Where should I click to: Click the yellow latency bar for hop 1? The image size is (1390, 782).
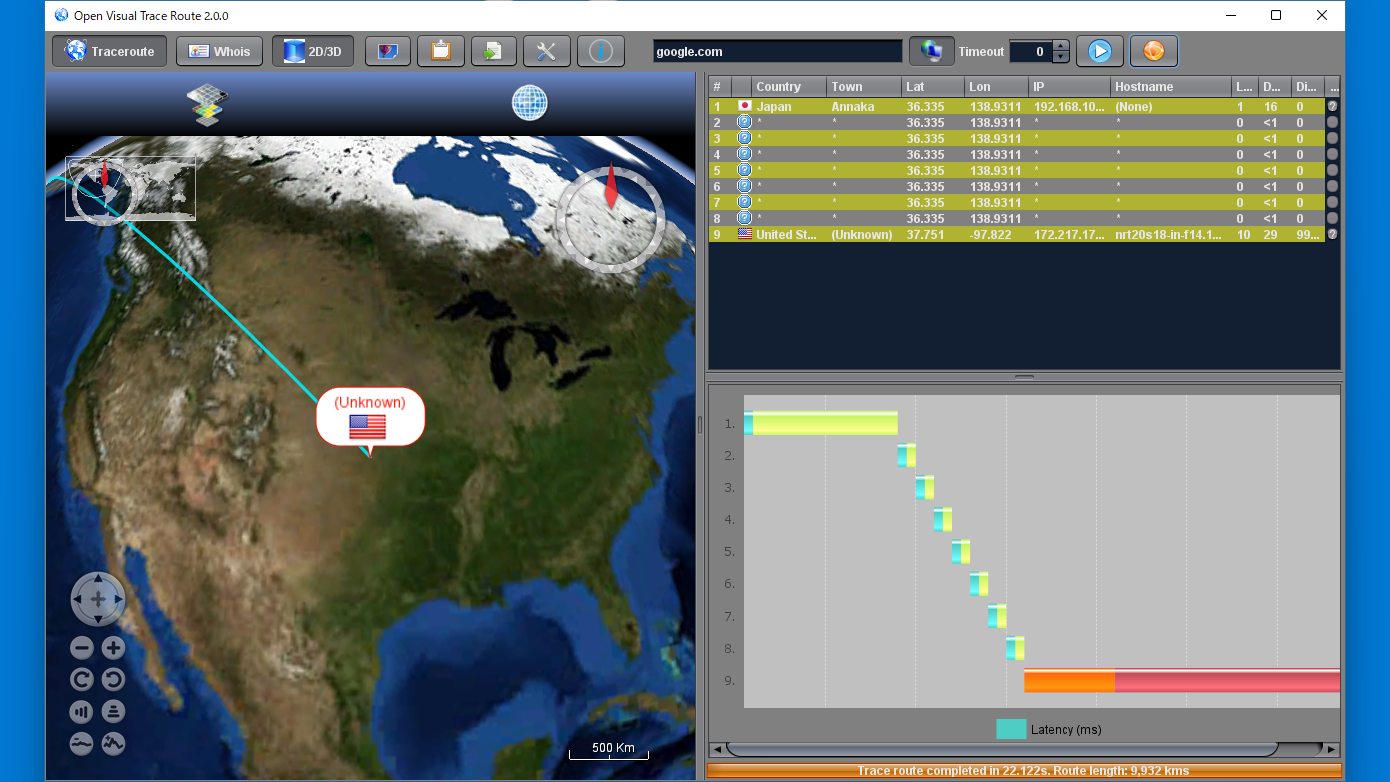pos(825,423)
